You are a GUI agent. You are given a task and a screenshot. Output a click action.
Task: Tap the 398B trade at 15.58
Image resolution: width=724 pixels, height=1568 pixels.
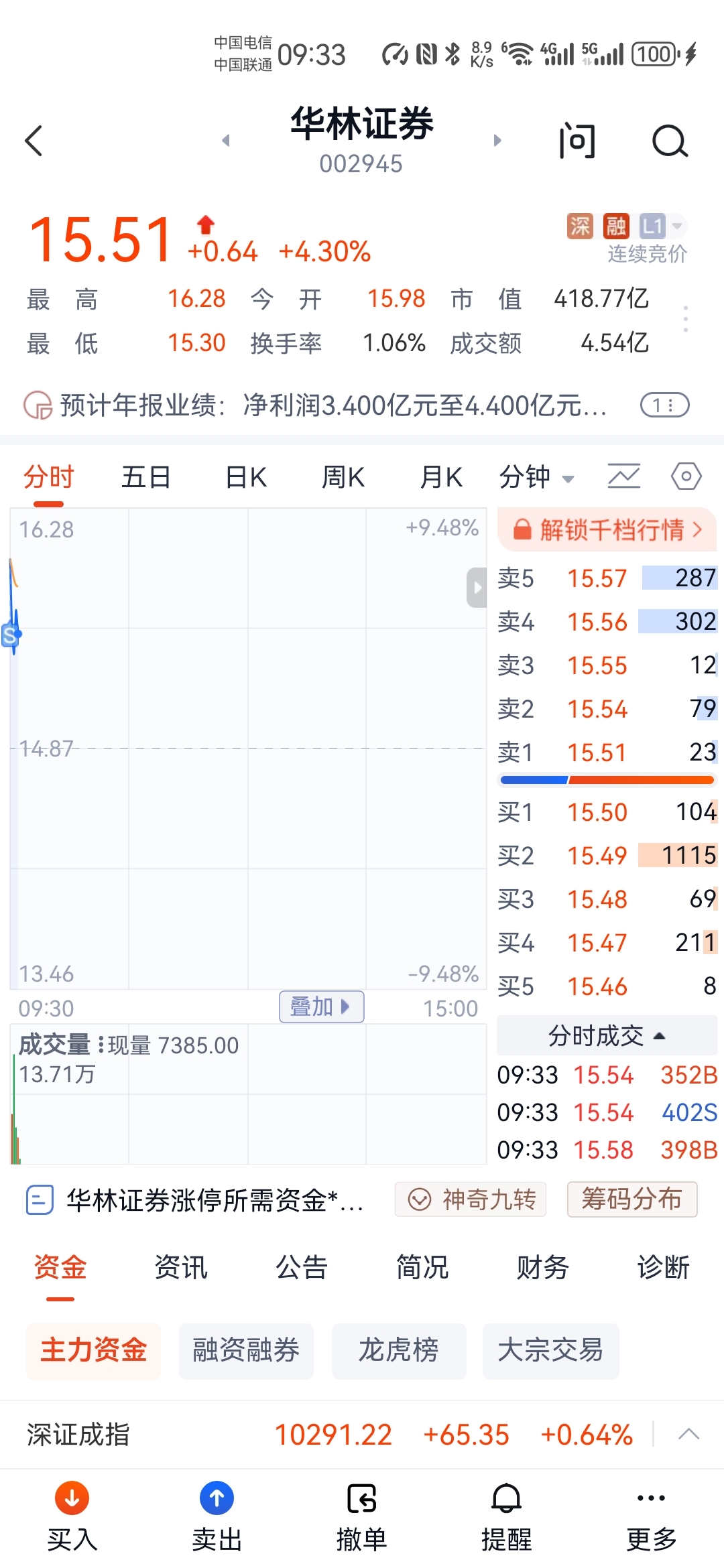coord(607,1150)
